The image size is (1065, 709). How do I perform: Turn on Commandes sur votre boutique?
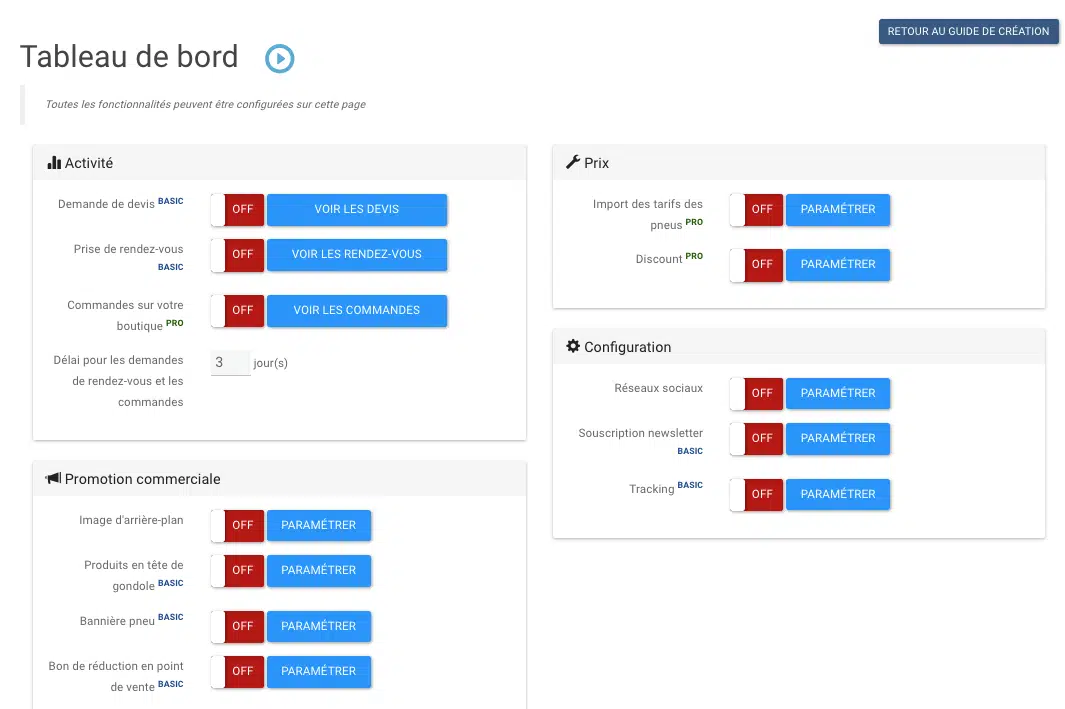click(238, 310)
